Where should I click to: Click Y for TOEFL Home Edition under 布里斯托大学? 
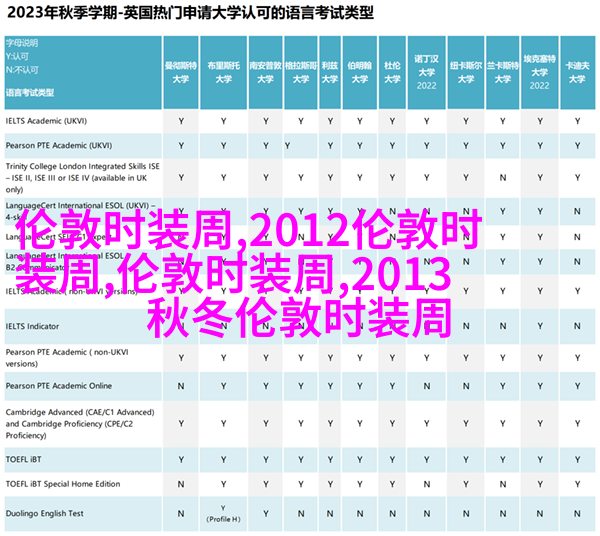click(223, 484)
